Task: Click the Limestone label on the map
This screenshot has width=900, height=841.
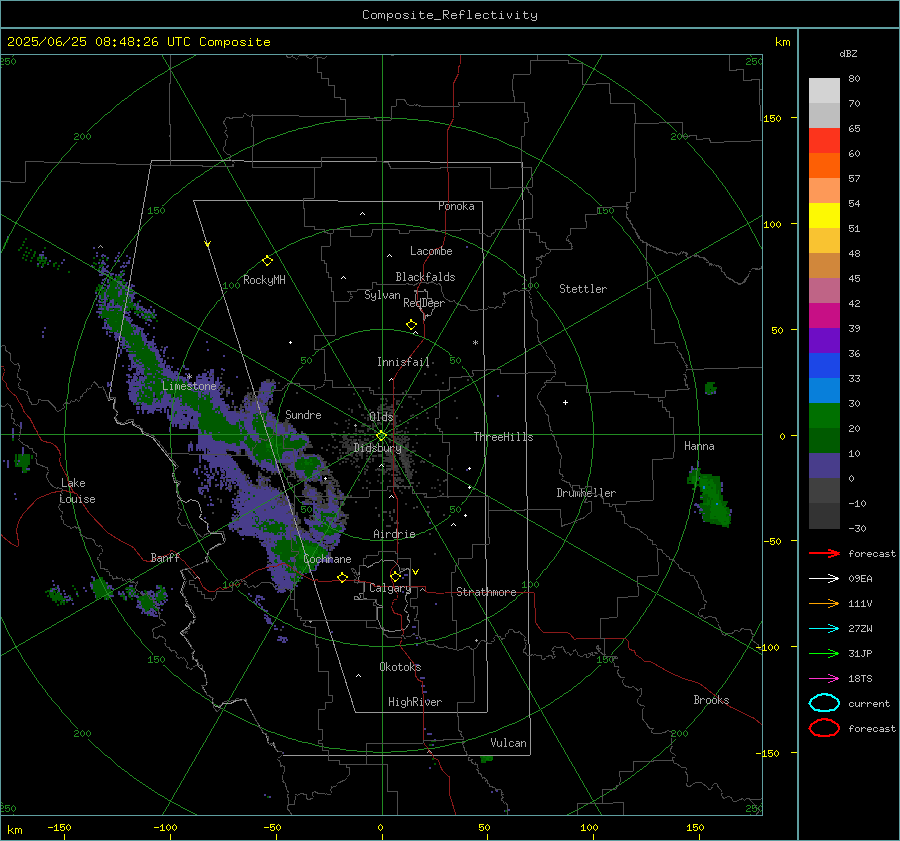Action: pos(189,386)
